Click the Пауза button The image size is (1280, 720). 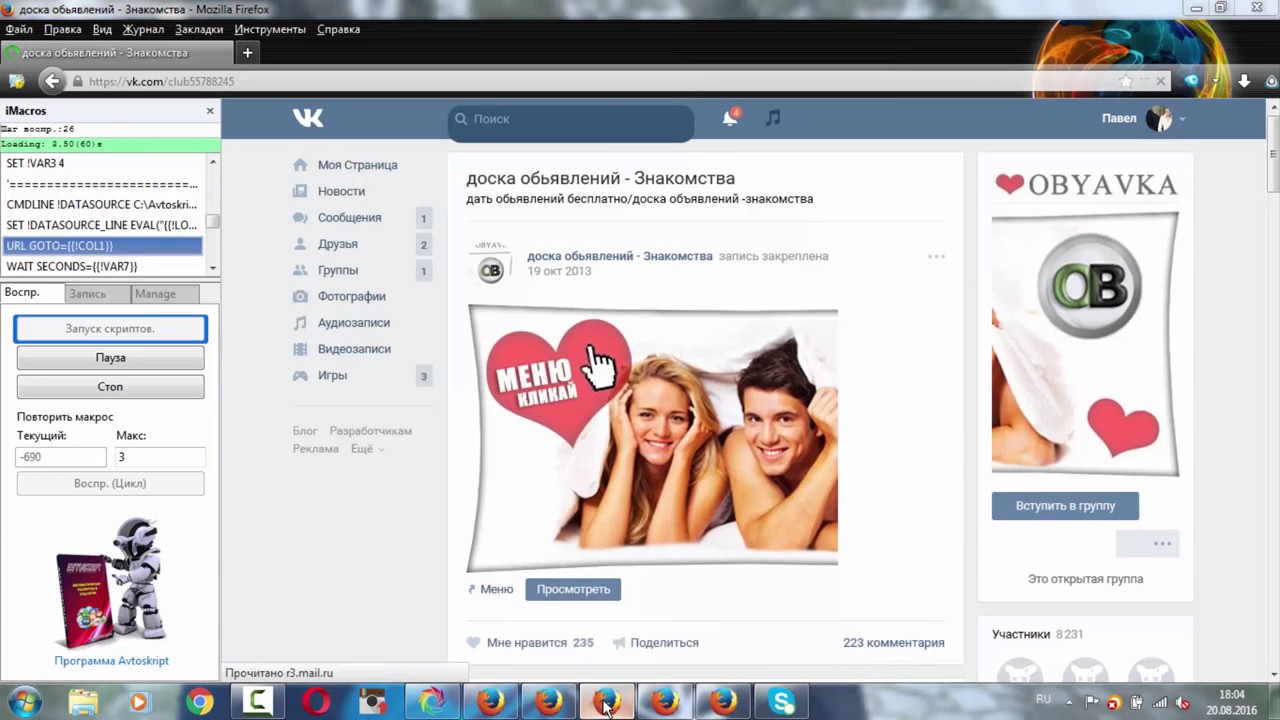pos(110,357)
